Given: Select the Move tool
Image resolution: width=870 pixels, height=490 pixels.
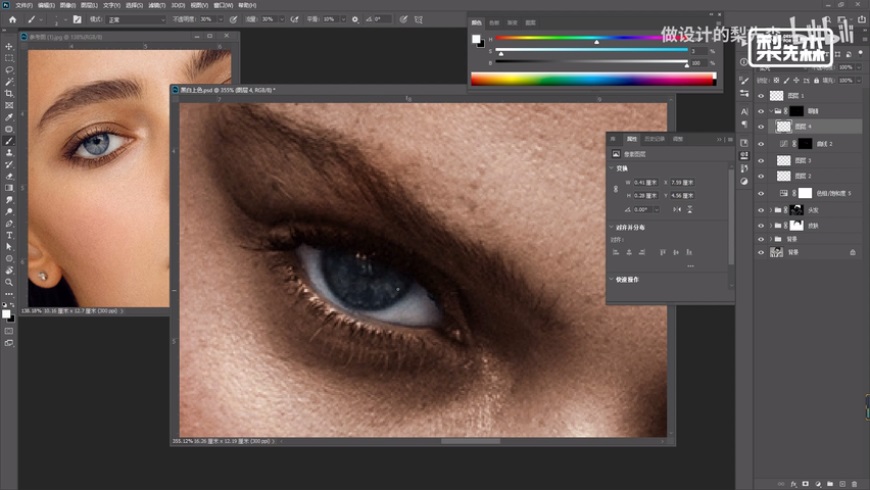Looking at the screenshot, I should [x=9, y=46].
